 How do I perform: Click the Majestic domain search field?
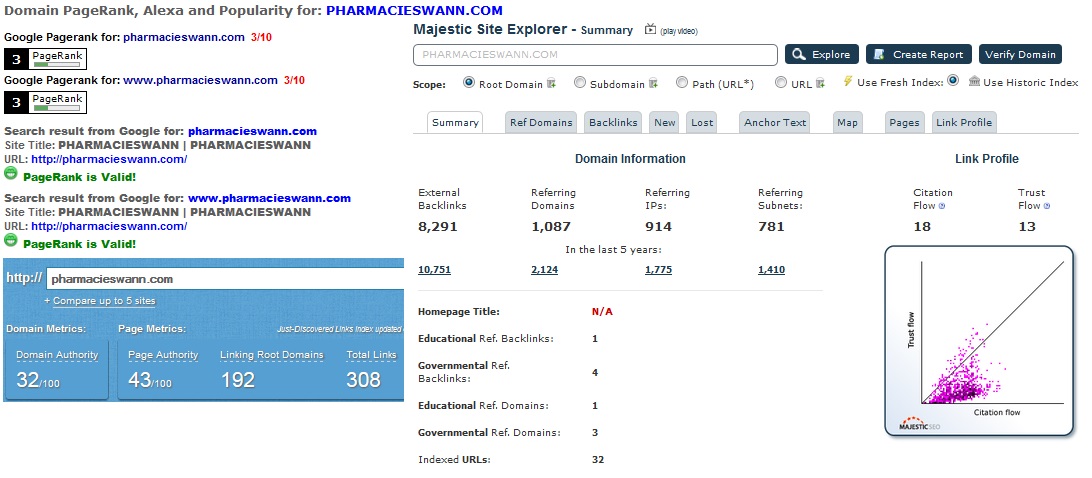(595, 55)
